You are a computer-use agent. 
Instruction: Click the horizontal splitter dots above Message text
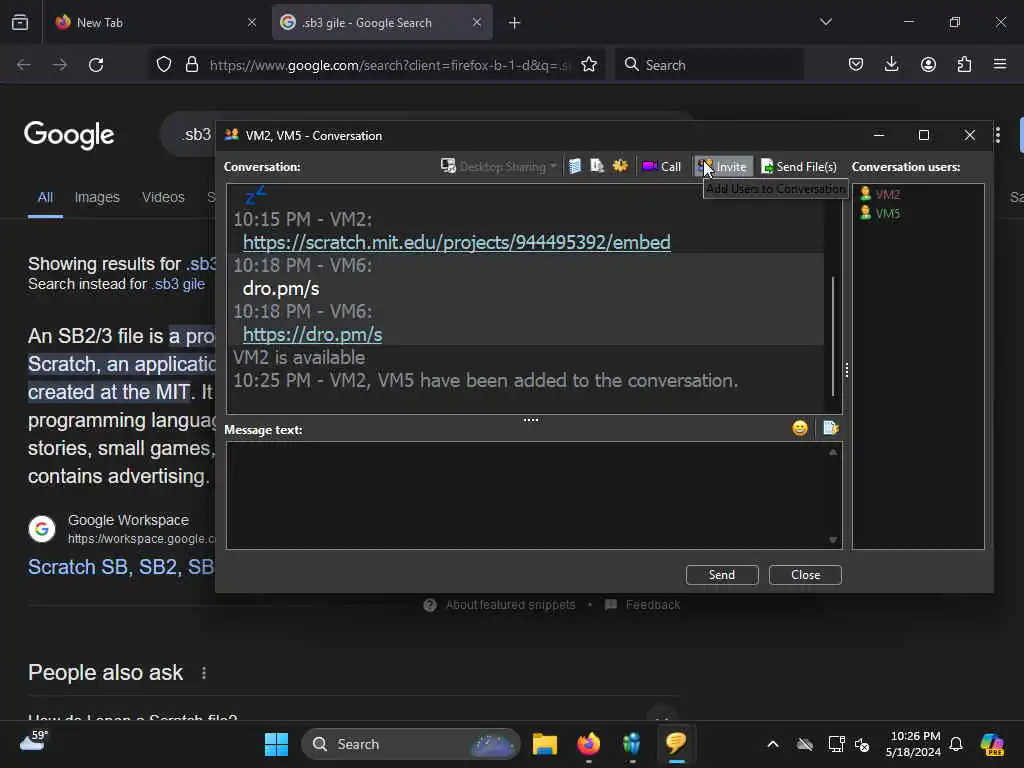[531, 420]
